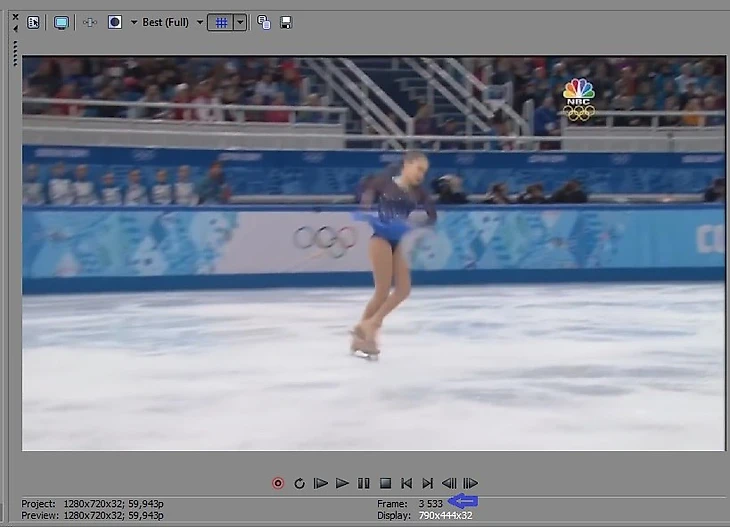The image size is (730, 527).
Task: Click the Video Output FX icon
Action: coord(90,22)
